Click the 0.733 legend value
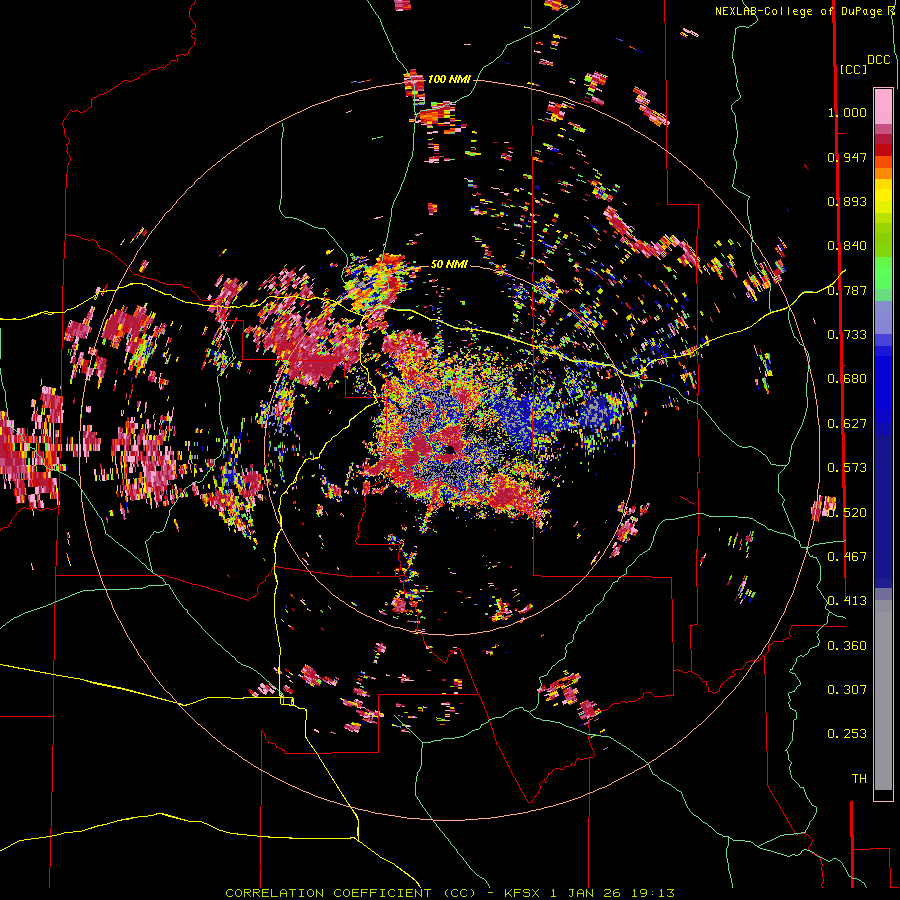This screenshot has height=900, width=900. tap(847, 335)
